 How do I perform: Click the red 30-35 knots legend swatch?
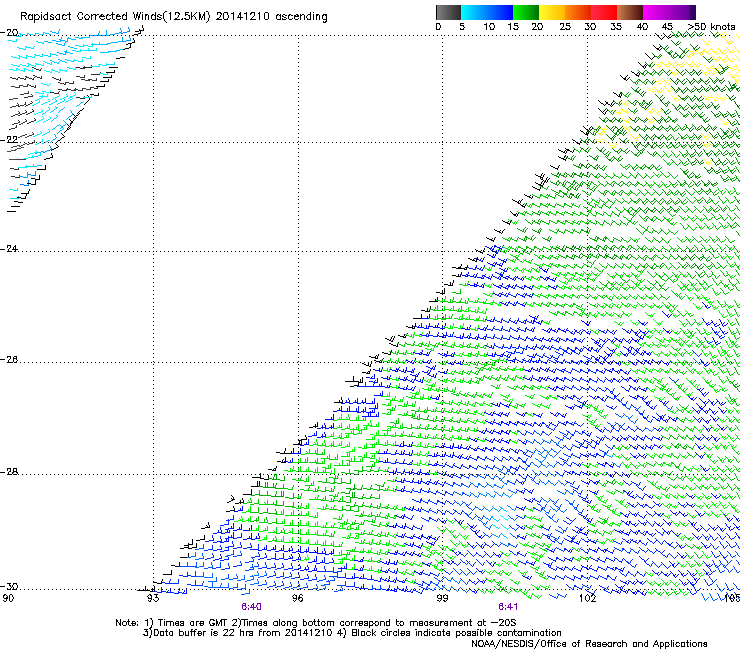click(604, 12)
